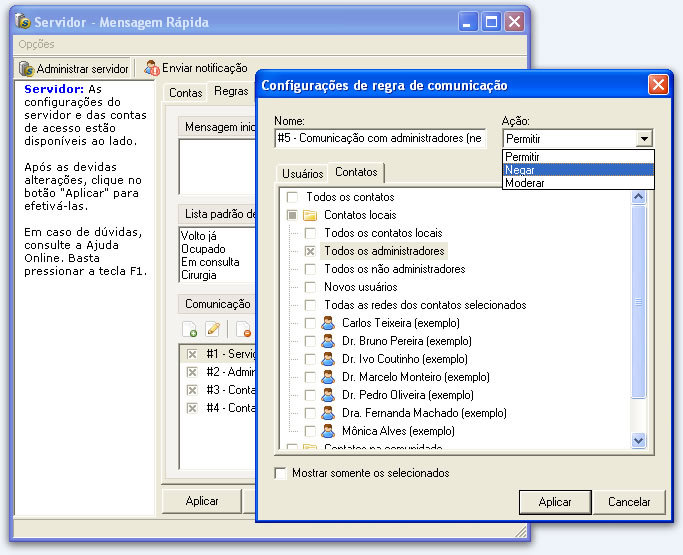Choose Negar in the Ação list

[x=578, y=169]
